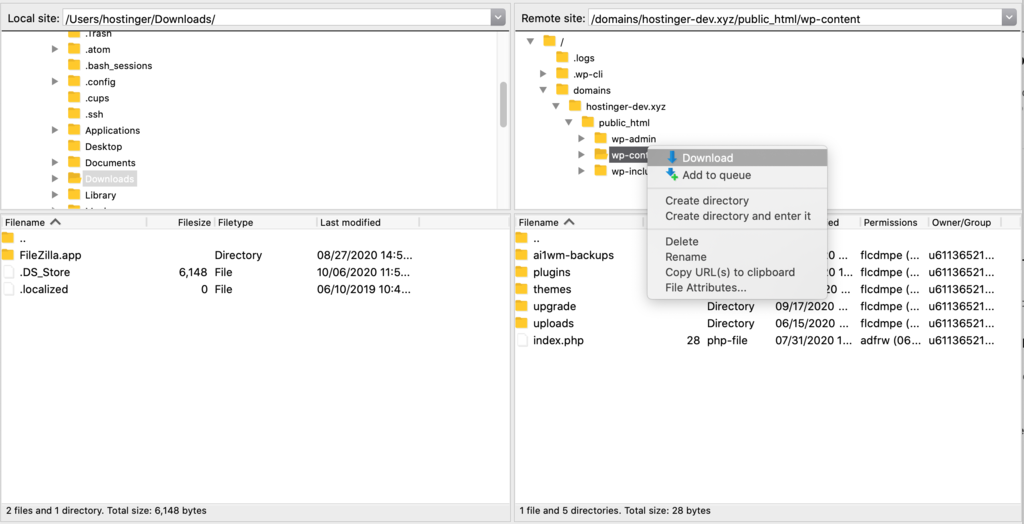1024x524 pixels.
Task: Click the wp-admin folder icon in remote tree
Action: 600,138
